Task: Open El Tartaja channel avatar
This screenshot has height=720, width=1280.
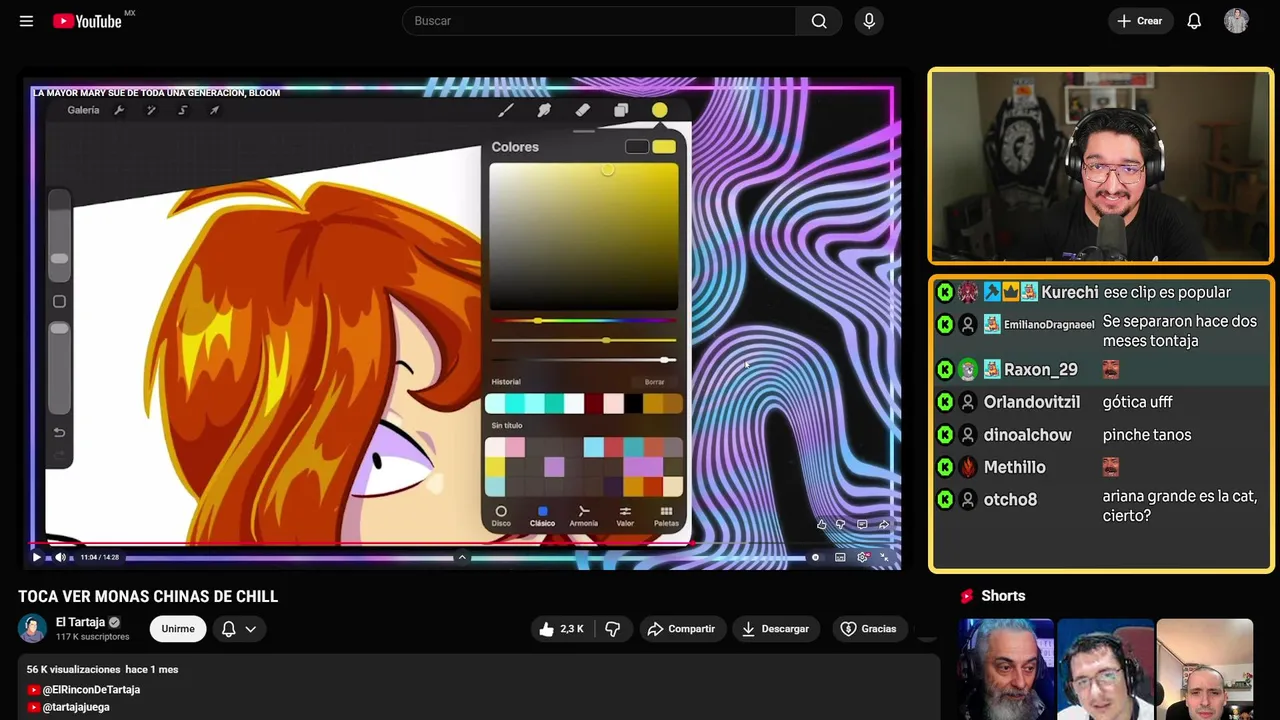Action: tap(32, 628)
